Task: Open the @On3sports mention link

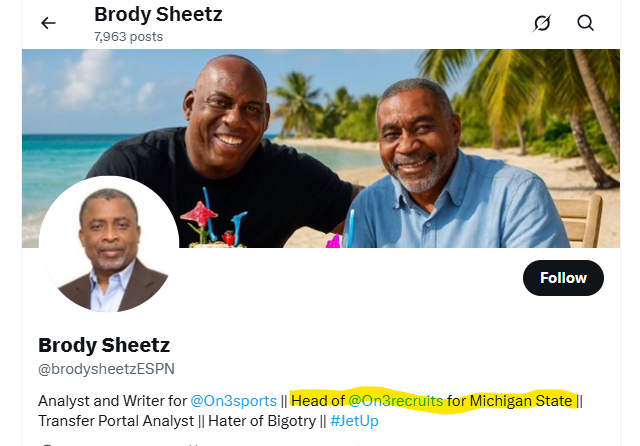Action: (x=232, y=401)
